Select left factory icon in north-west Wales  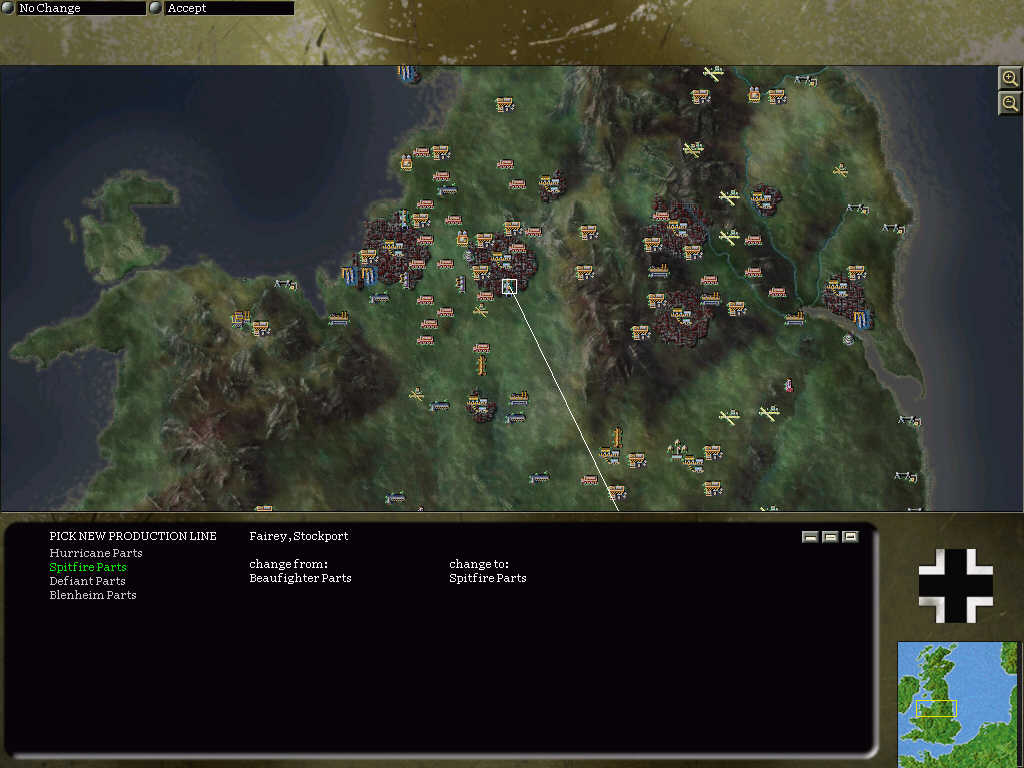point(240,319)
